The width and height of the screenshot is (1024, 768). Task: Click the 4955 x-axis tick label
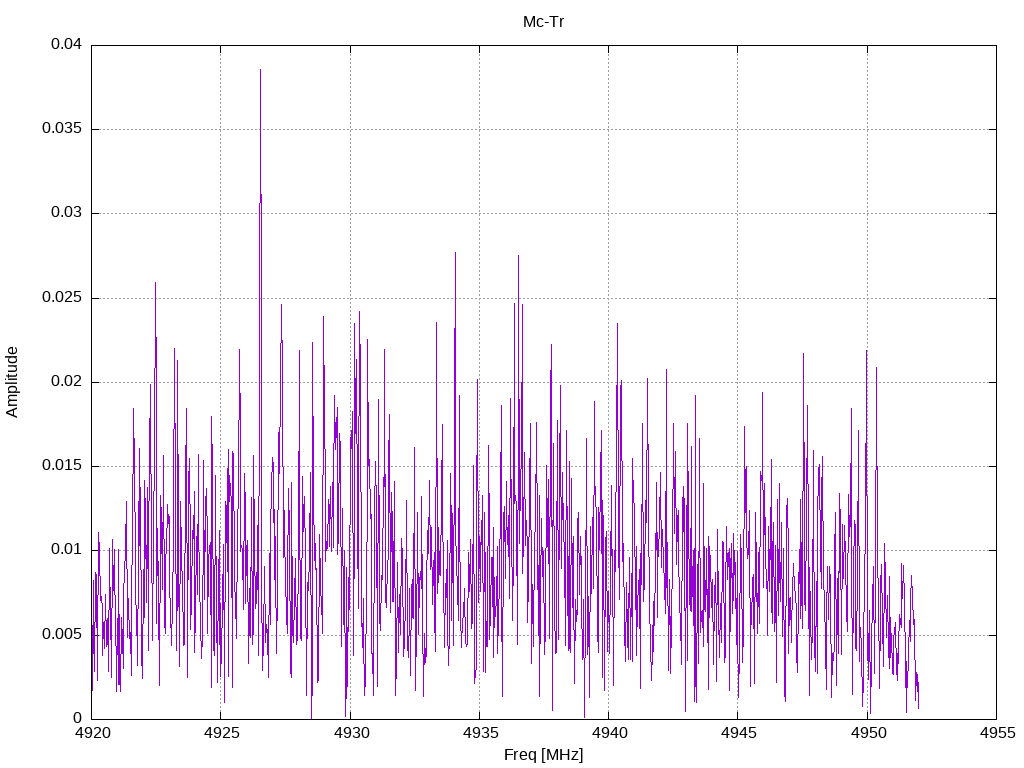click(997, 733)
